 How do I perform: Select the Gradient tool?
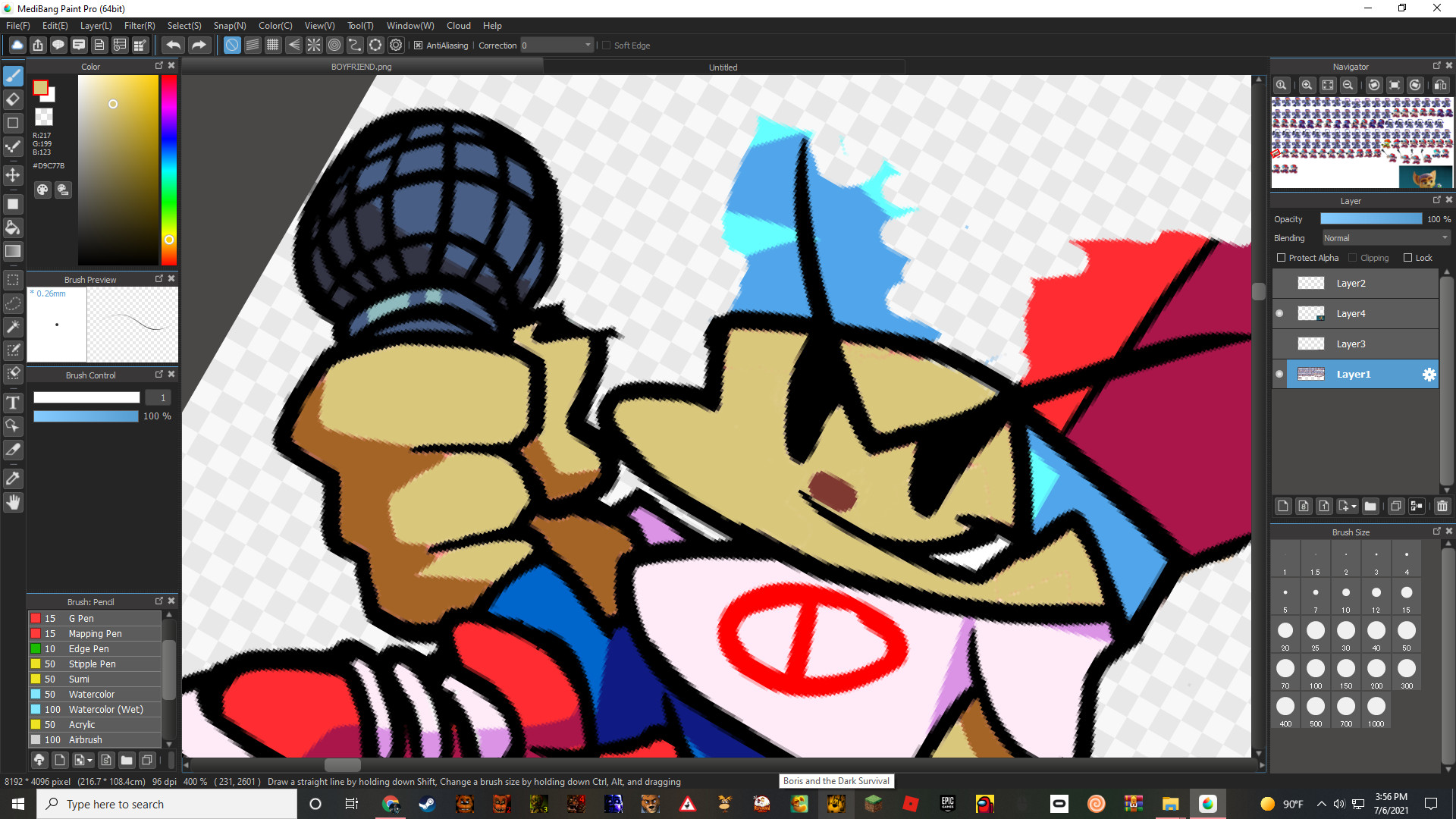[x=13, y=251]
